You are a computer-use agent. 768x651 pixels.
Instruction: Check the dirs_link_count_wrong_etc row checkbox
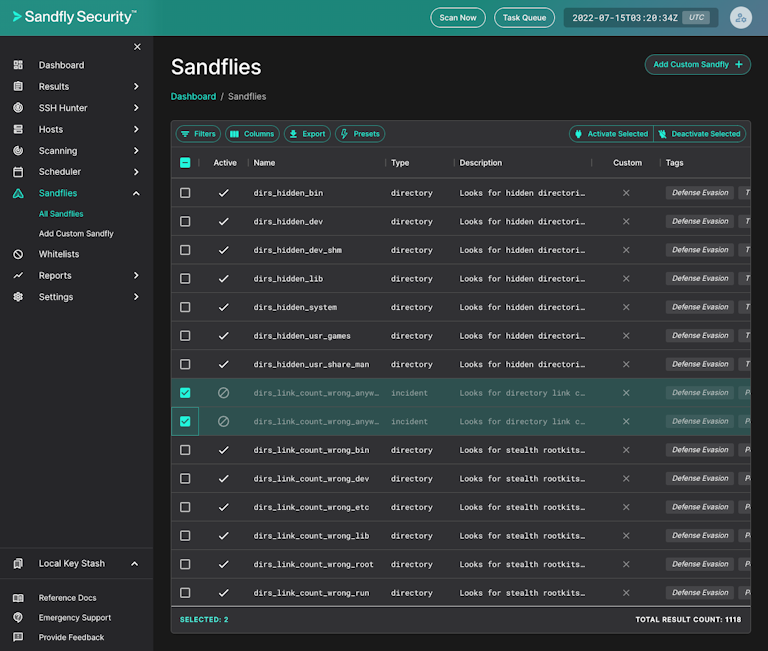click(185, 507)
